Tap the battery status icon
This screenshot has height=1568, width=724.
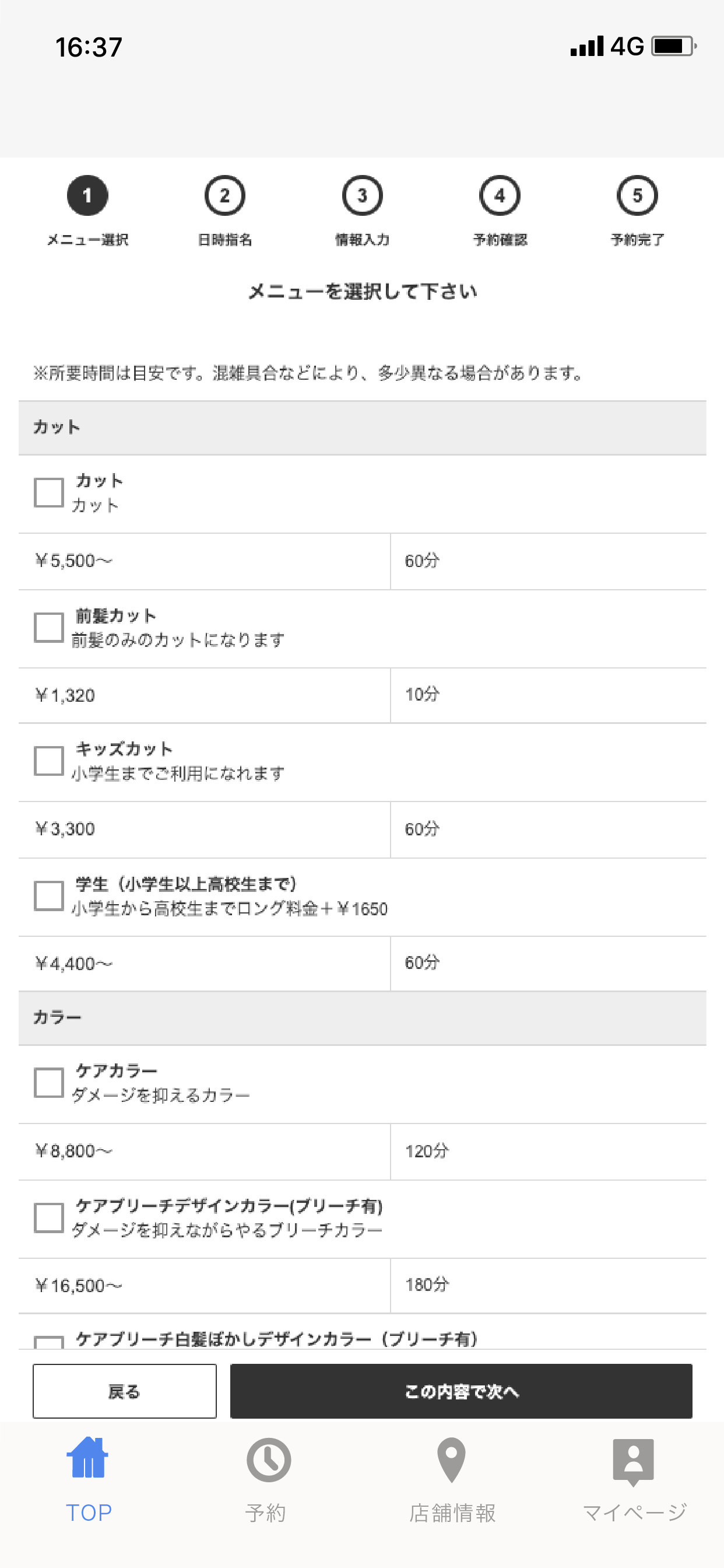673,46
